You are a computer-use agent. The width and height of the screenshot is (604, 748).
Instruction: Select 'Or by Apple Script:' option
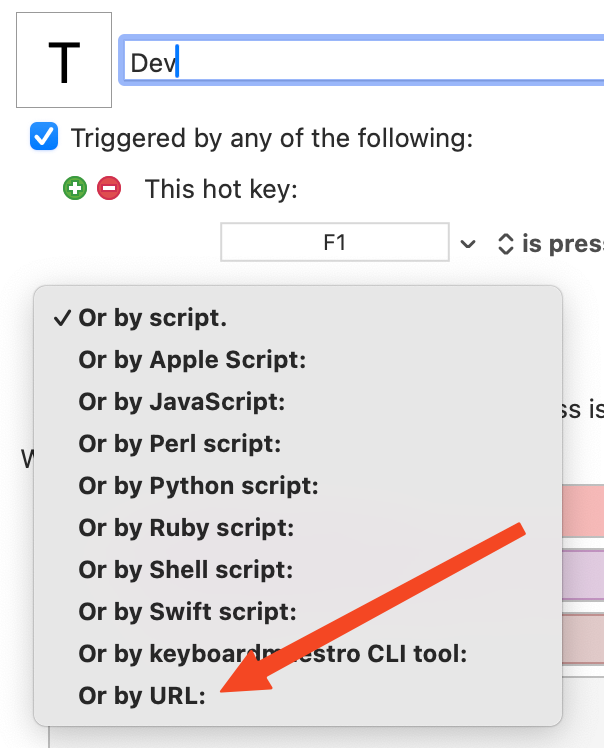click(x=298, y=360)
